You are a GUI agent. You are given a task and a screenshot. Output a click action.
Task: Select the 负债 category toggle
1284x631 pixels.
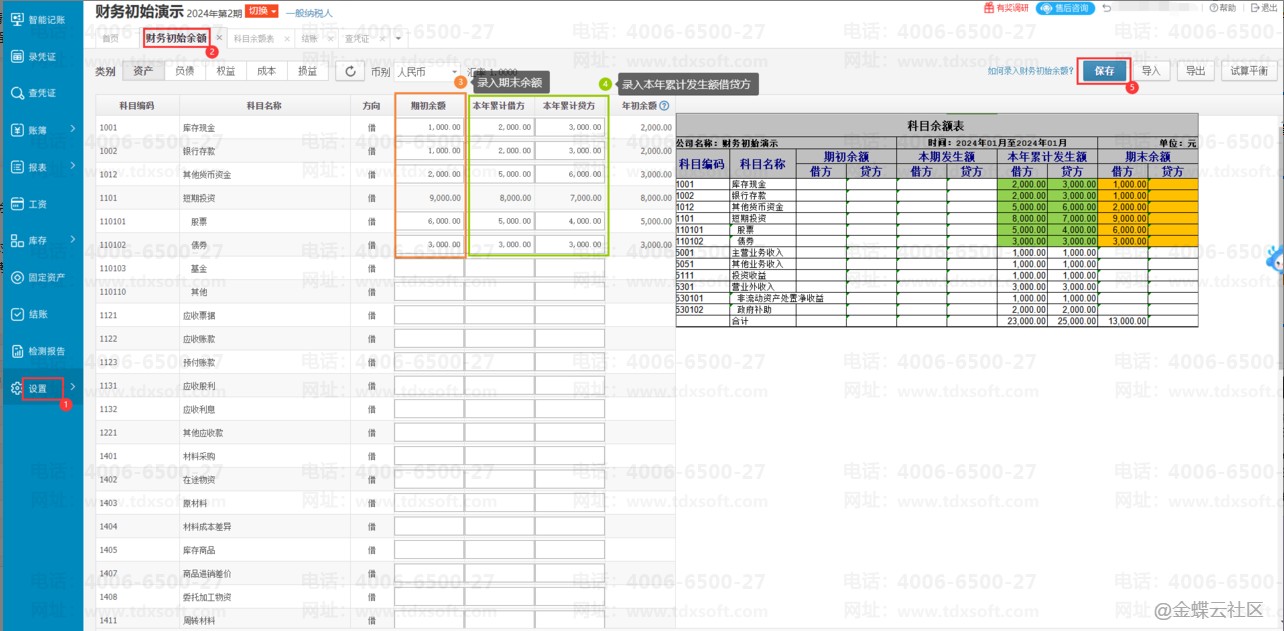pos(185,72)
